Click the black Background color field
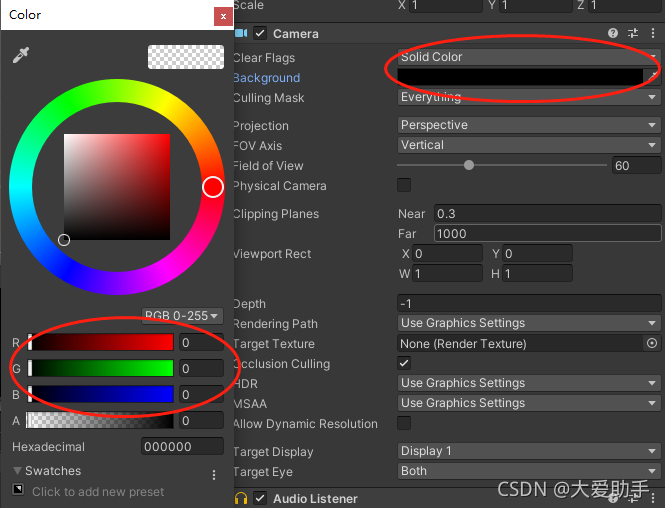 coord(520,77)
